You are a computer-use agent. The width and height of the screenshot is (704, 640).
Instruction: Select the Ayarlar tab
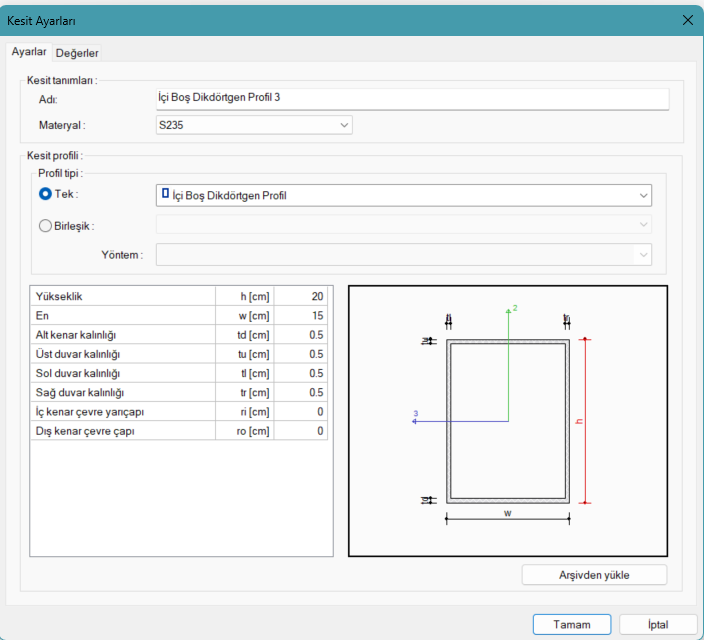point(29,52)
